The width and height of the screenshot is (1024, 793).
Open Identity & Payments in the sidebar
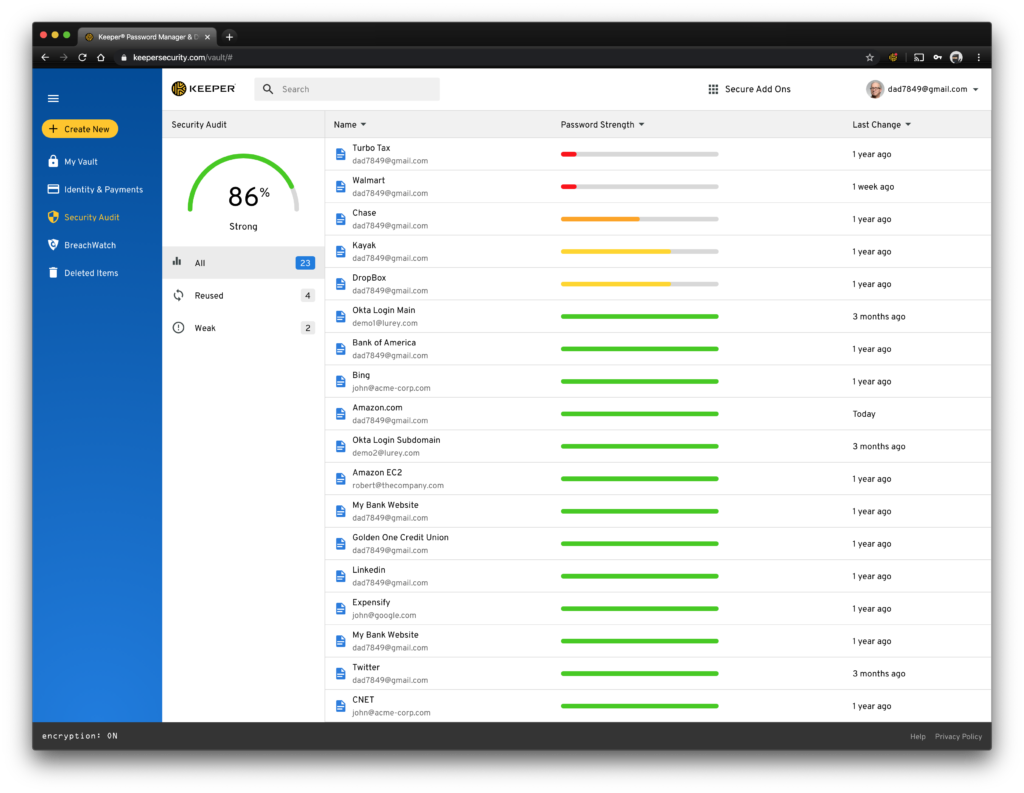pos(103,189)
